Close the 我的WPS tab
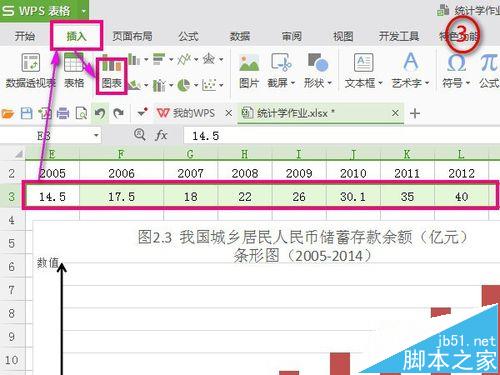The image size is (500, 375). click(x=228, y=113)
